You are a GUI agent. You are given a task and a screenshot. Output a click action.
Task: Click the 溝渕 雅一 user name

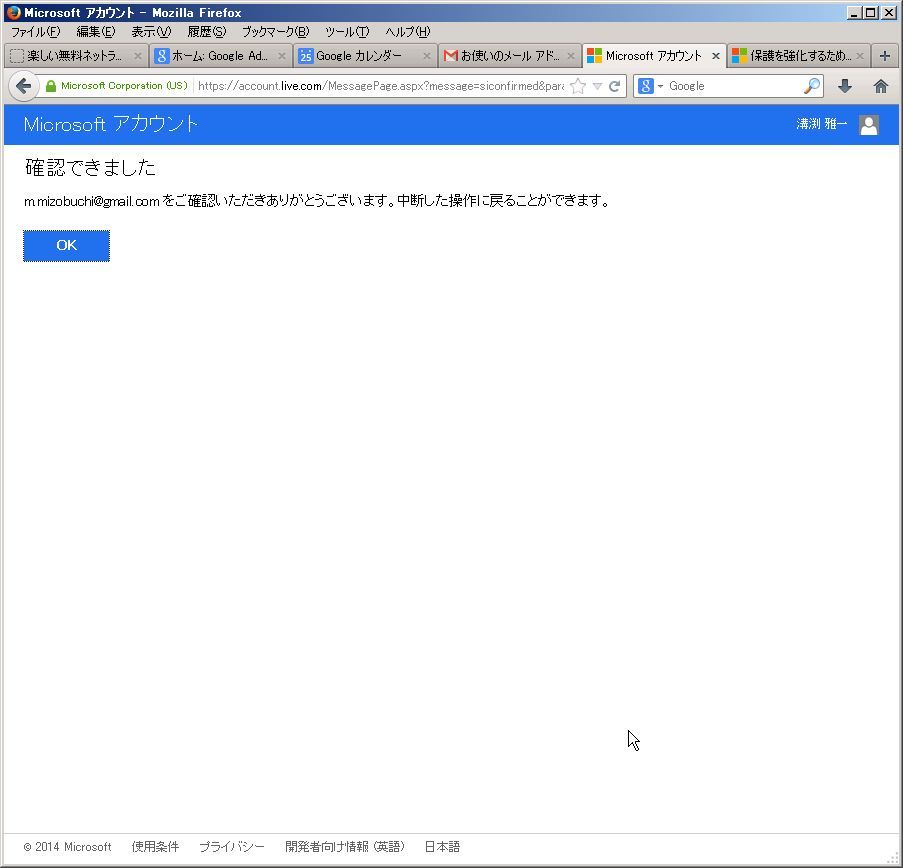(x=822, y=124)
